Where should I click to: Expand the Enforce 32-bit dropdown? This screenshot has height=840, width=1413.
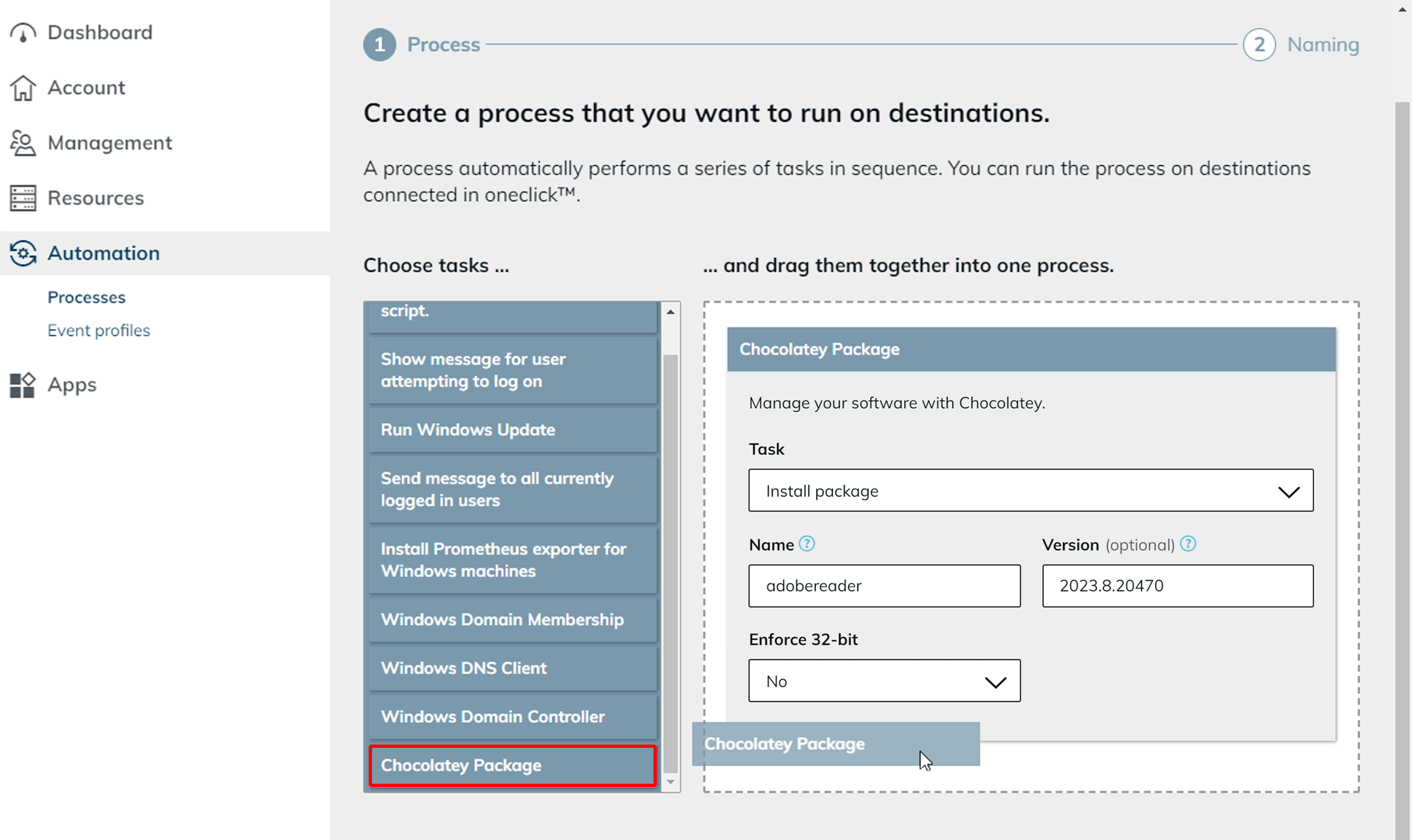tap(884, 681)
